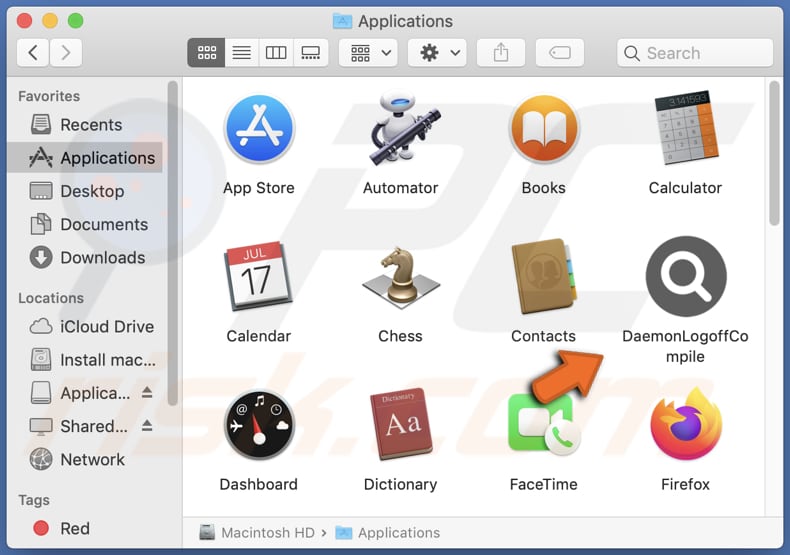Select the Red tag

tap(85, 528)
